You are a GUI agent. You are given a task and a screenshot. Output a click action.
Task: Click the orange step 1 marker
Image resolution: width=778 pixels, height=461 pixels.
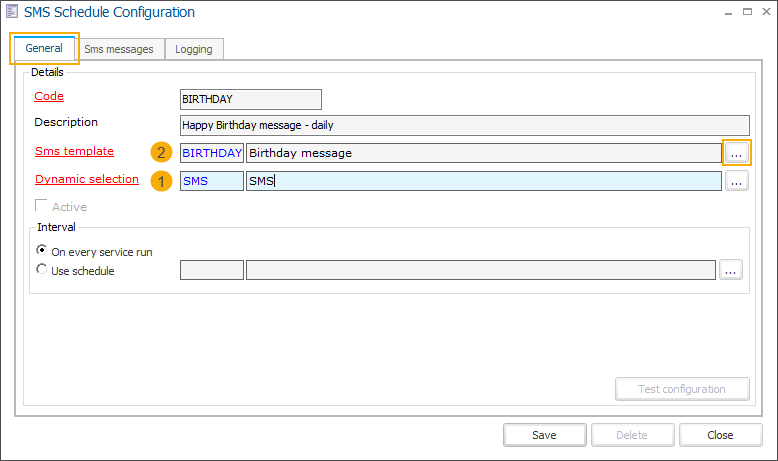point(160,181)
